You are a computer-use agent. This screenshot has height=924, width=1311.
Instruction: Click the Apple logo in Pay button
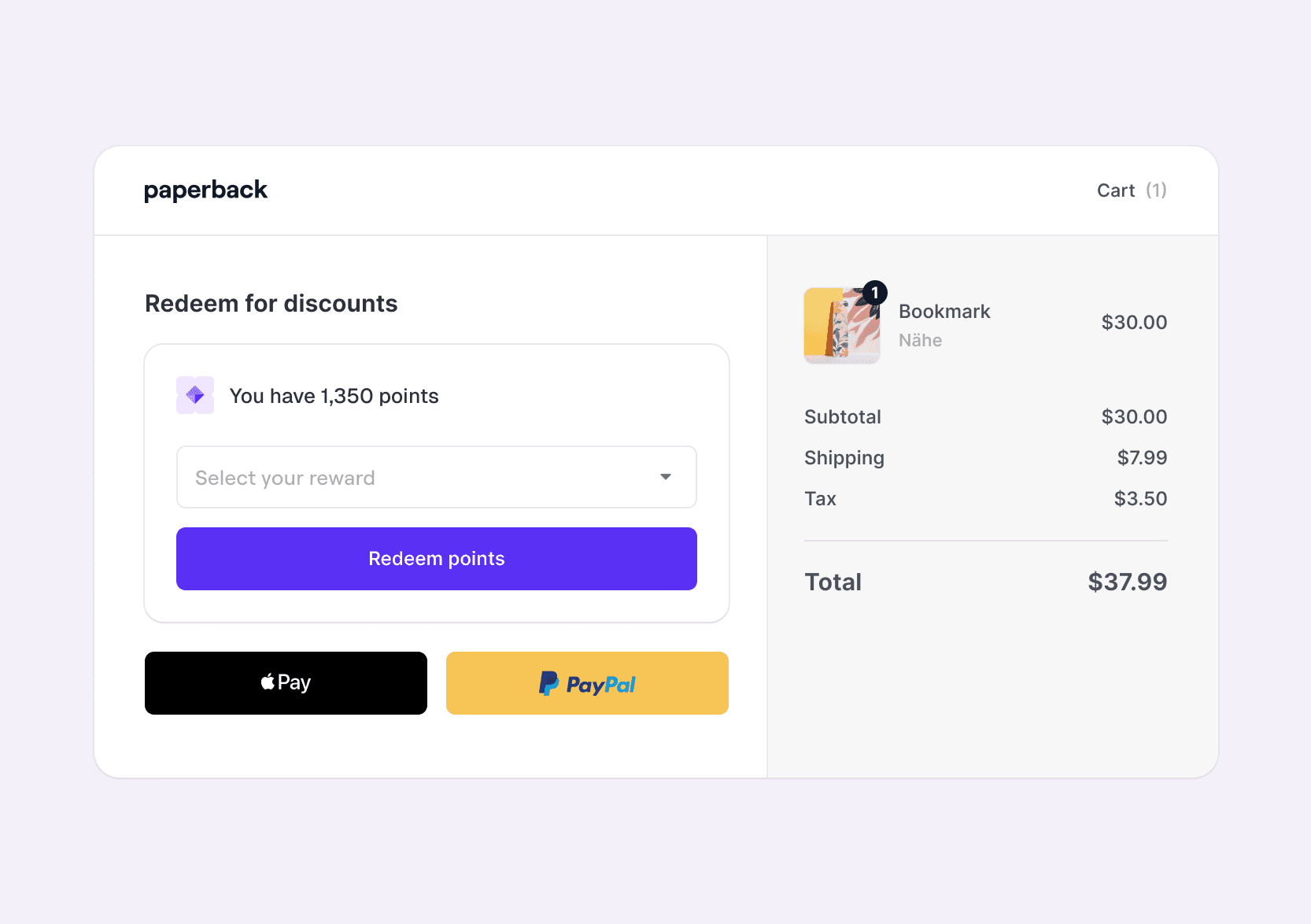[268, 682]
